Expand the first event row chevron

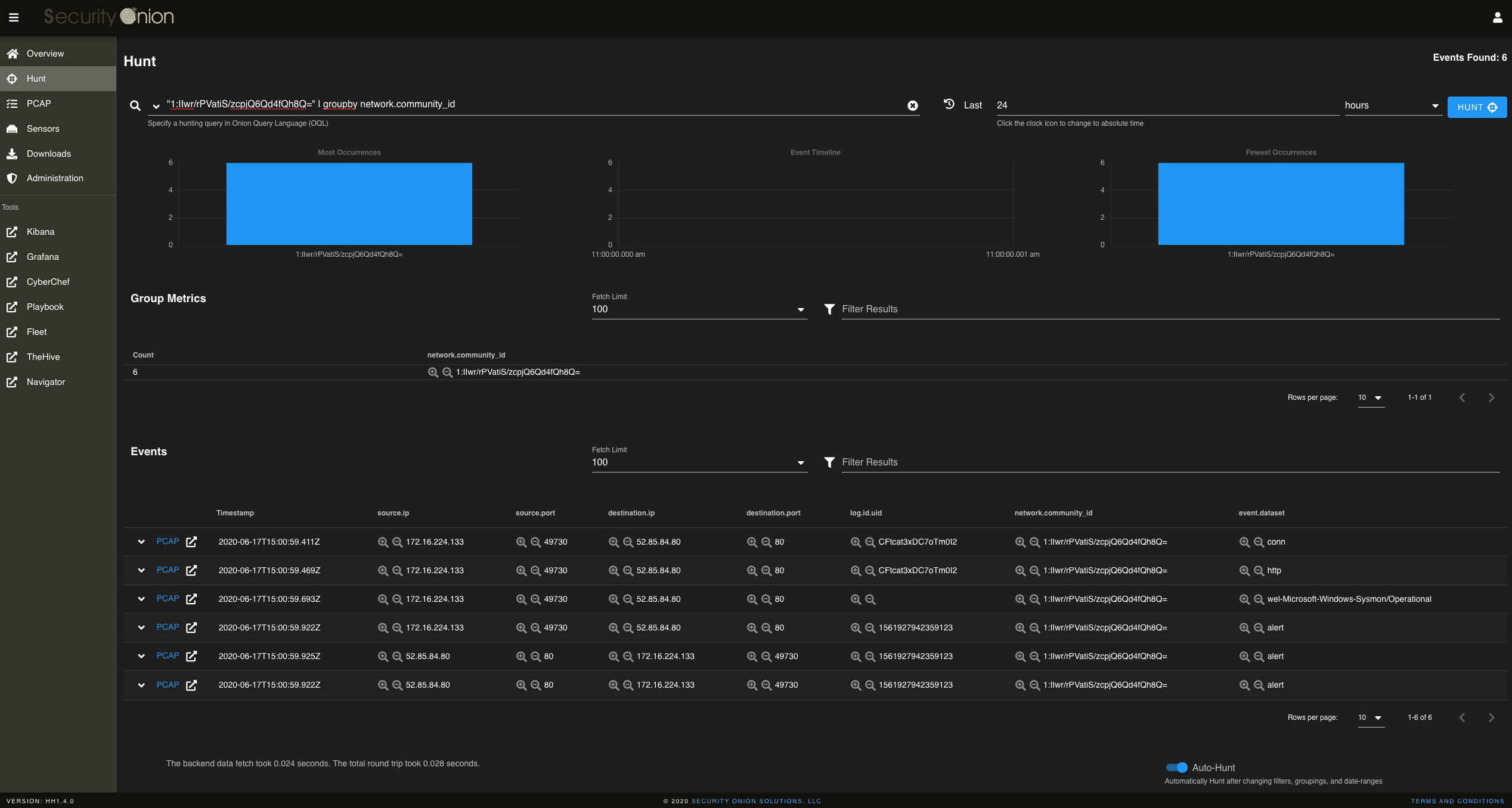141,542
